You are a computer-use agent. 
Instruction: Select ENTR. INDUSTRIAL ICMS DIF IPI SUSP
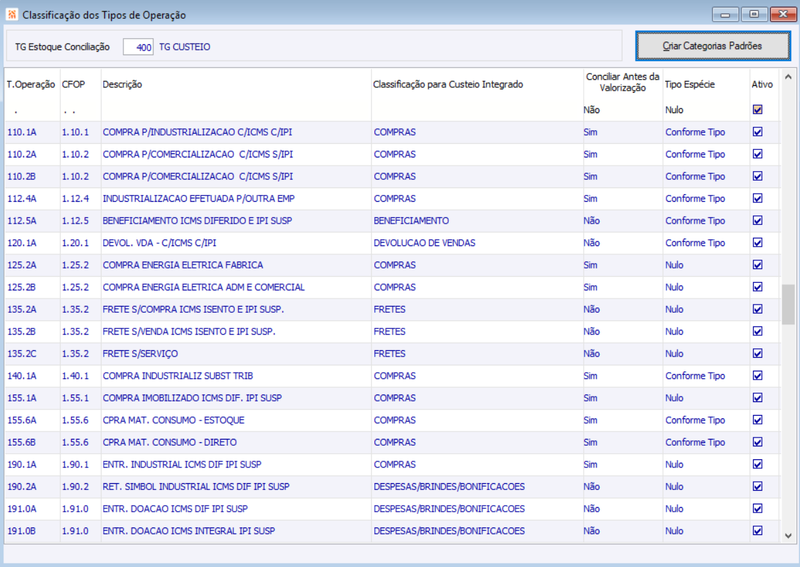tap(182, 464)
